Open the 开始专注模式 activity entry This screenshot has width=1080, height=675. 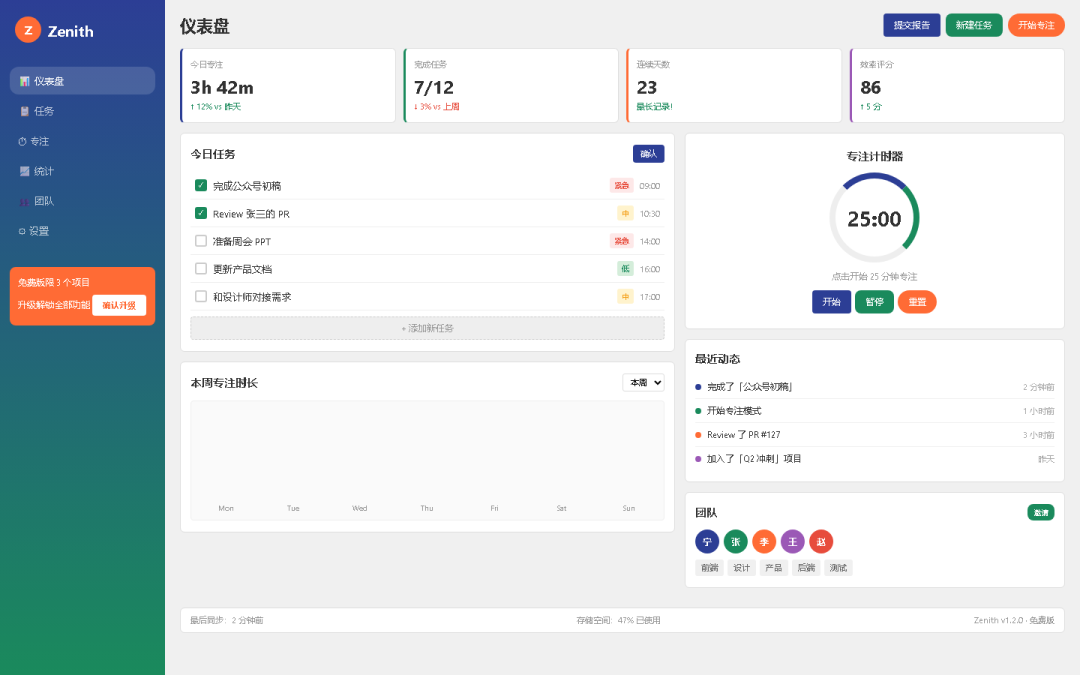point(875,411)
